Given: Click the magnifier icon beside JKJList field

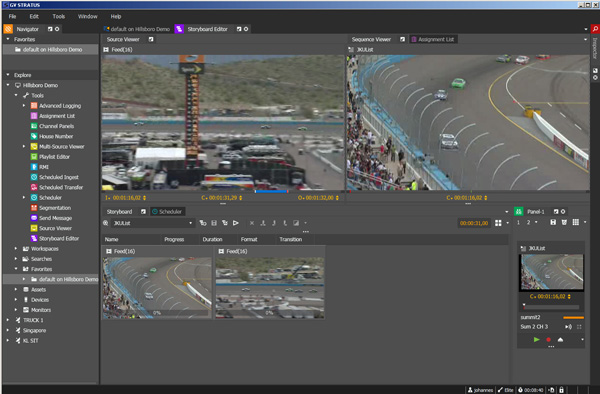Looking at the screenshot, I should [x=106, y=223].
